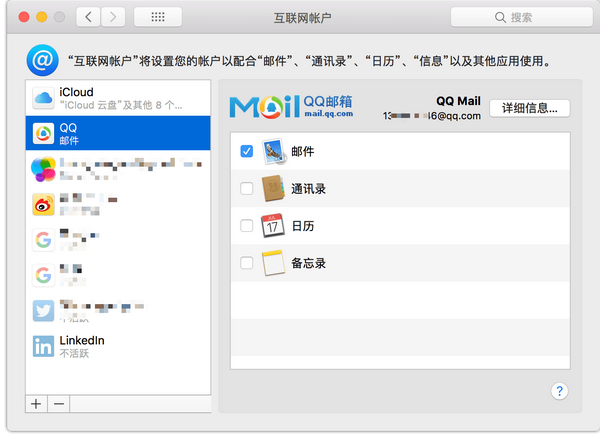Select the Twitter account icon
Image resolution: width=600 pixels, height=438 pixels.
click(x=43, y=310)
